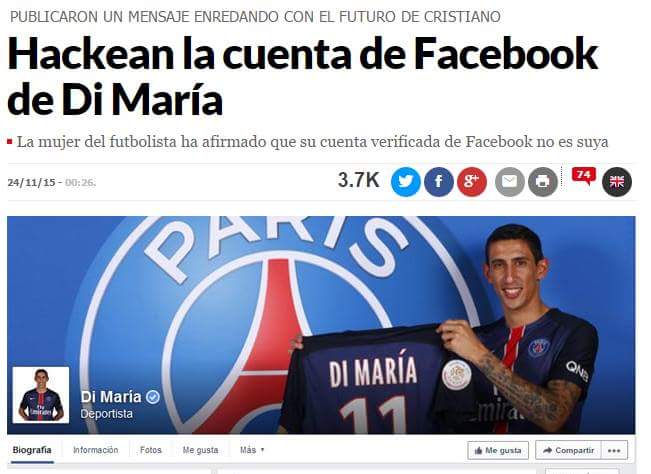Share article via the Google Plus icon

[472, 182]
